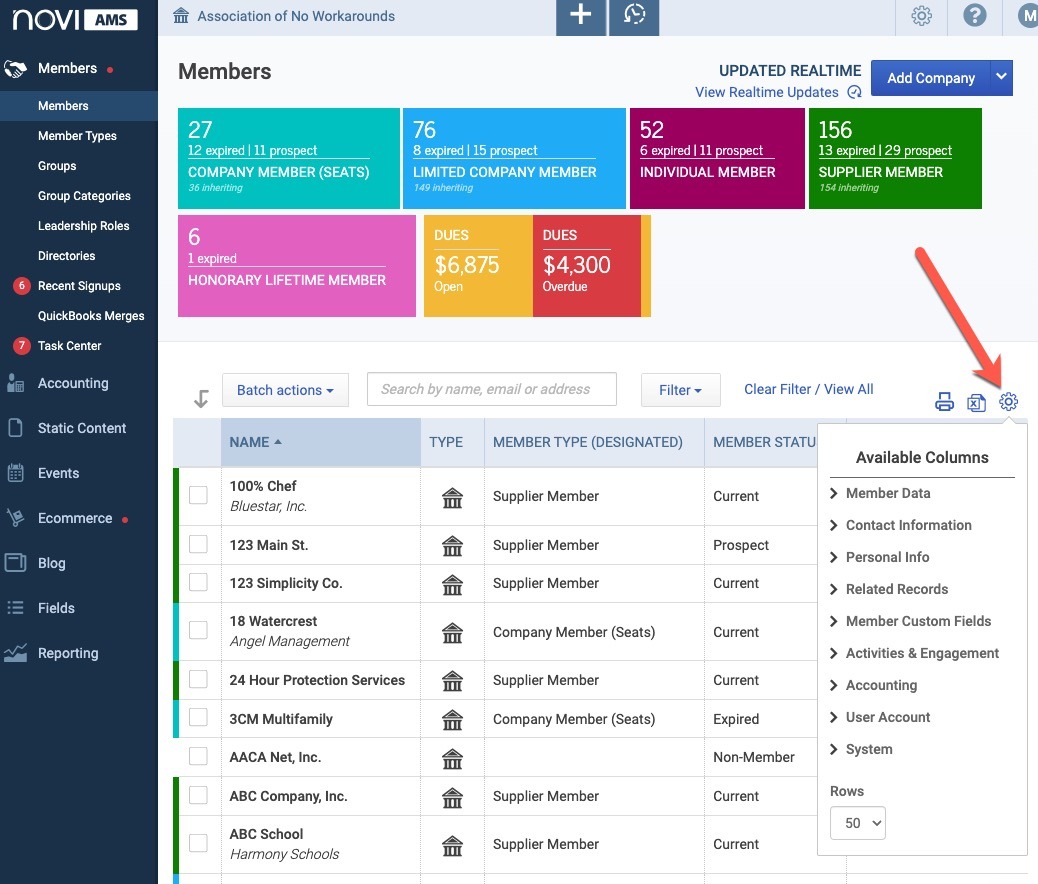Open the help question mark icon

coord(974,15)
